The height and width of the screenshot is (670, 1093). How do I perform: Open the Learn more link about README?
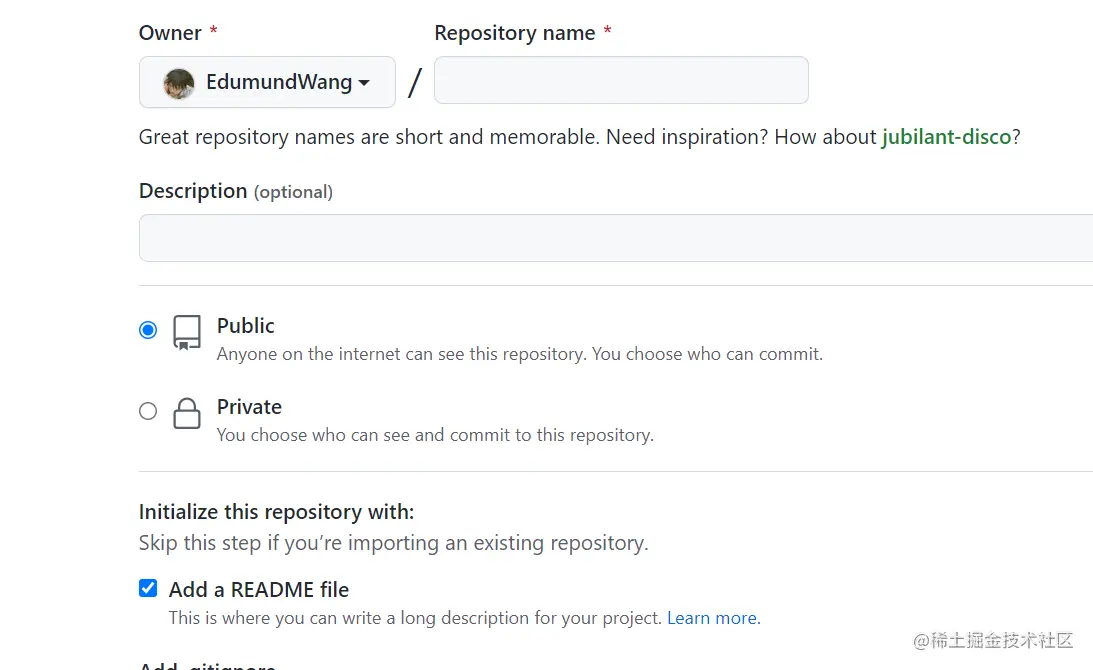(712, 618)
